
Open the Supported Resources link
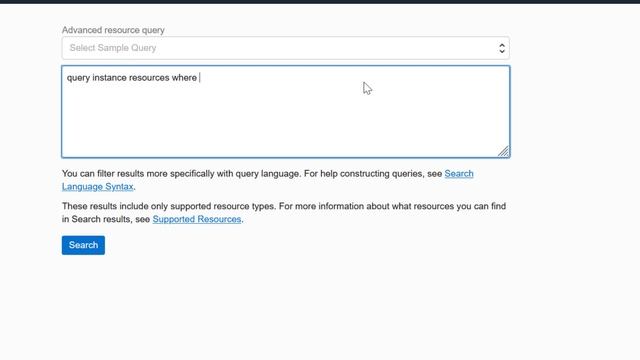(197, 219)
